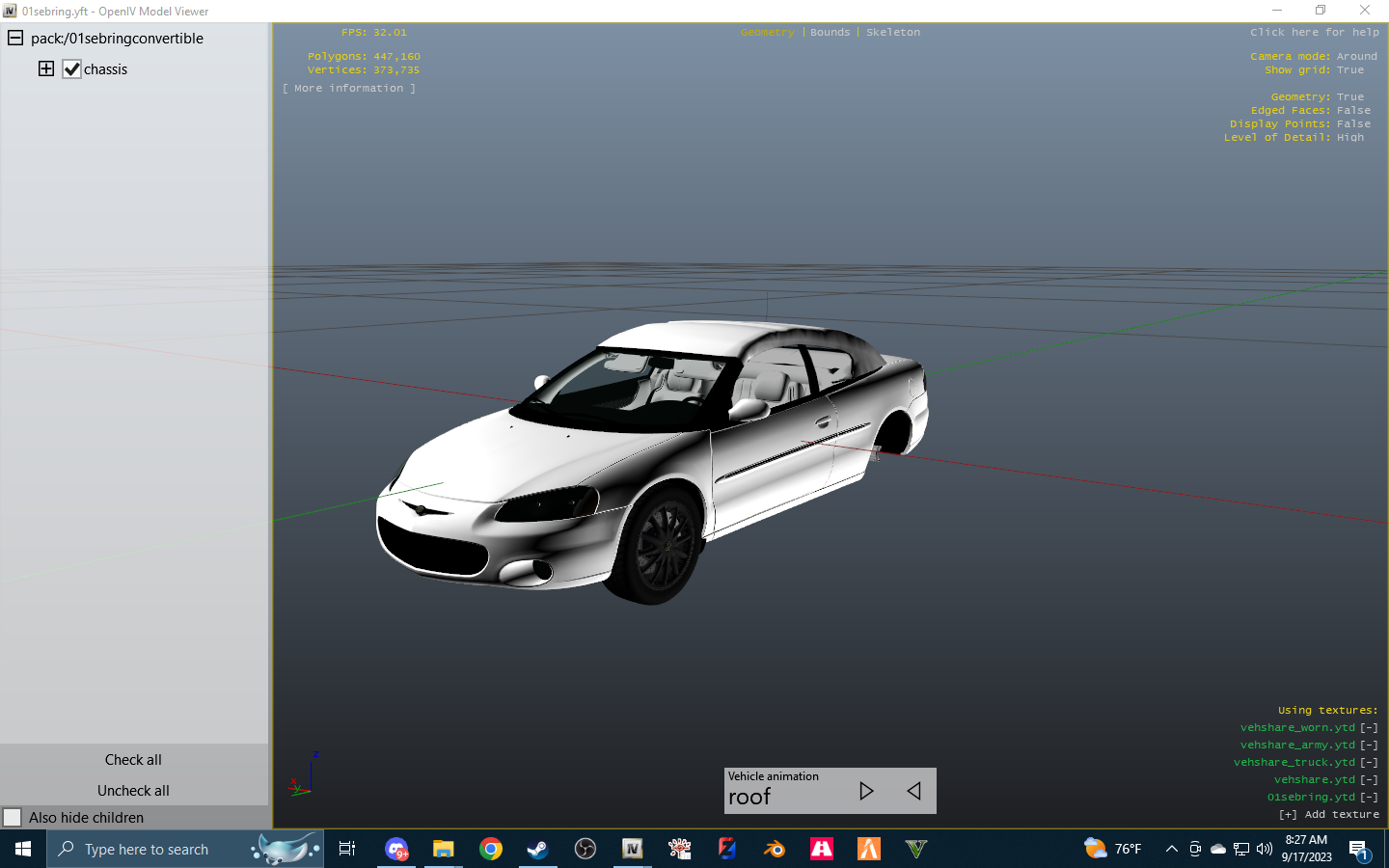Play the roof vehicle animation forward
This screenshot has width=1389, height=868.
pyautogui.click(x=865, y=791)
